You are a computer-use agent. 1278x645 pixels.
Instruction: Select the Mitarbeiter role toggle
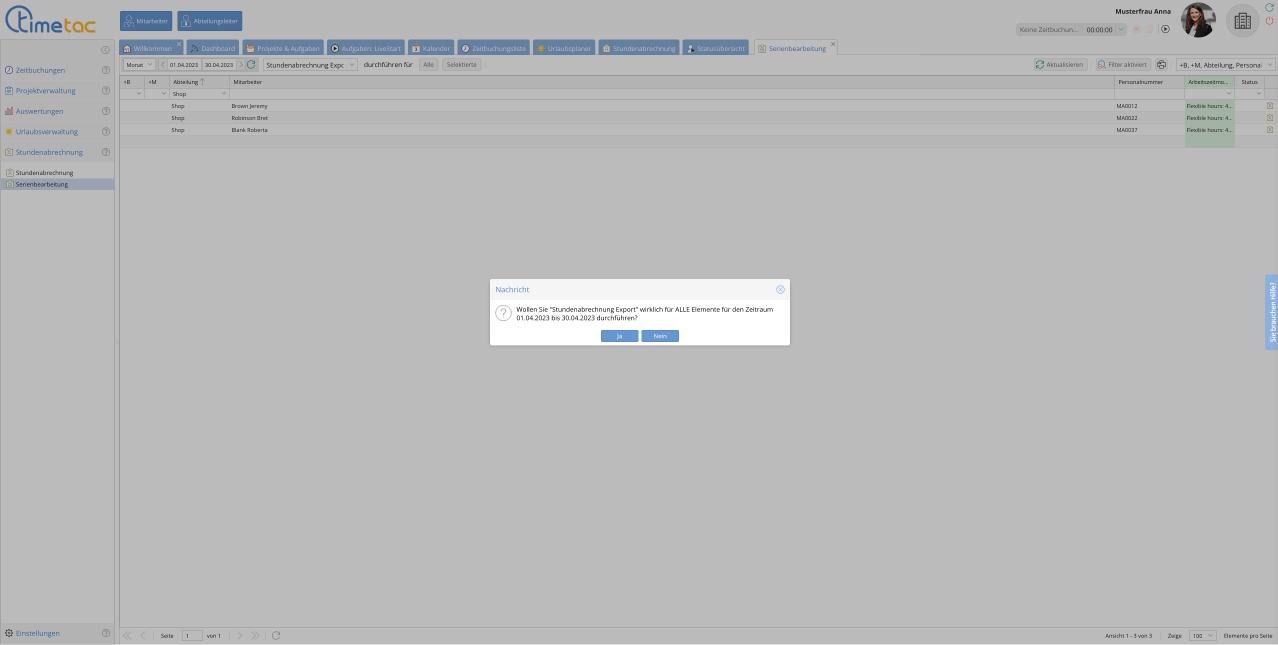tap(146, 21)
